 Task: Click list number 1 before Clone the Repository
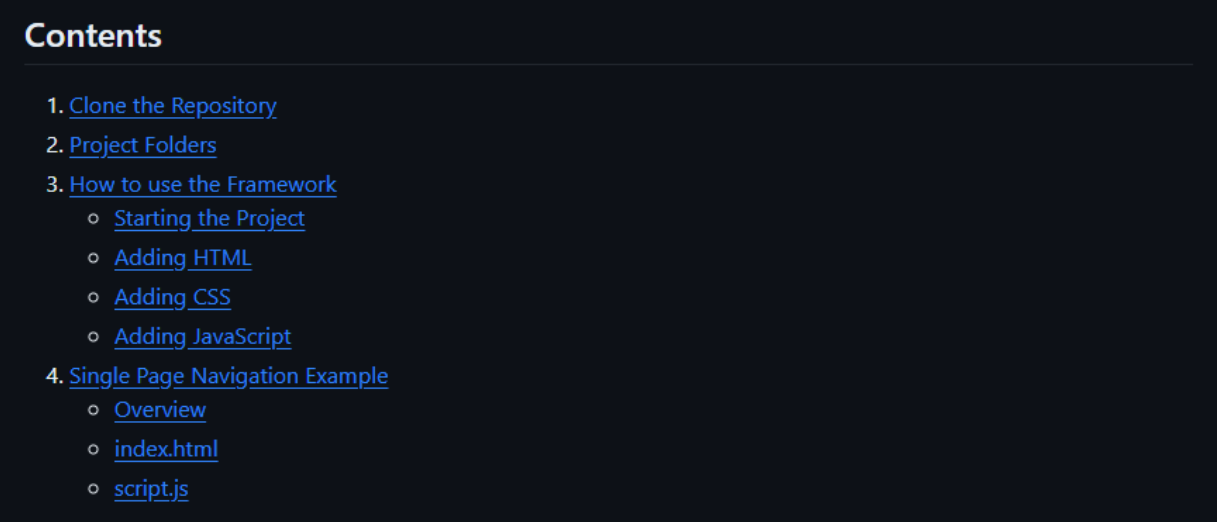click(55, 106)
